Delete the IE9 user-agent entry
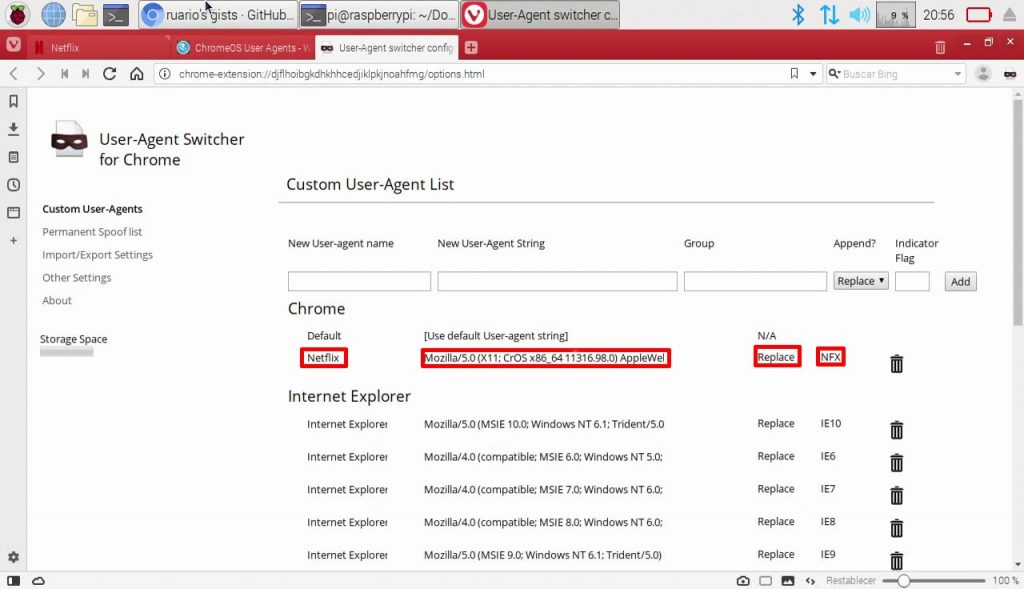Screen dimensions: 1024x589 click(x=897, y=560)
